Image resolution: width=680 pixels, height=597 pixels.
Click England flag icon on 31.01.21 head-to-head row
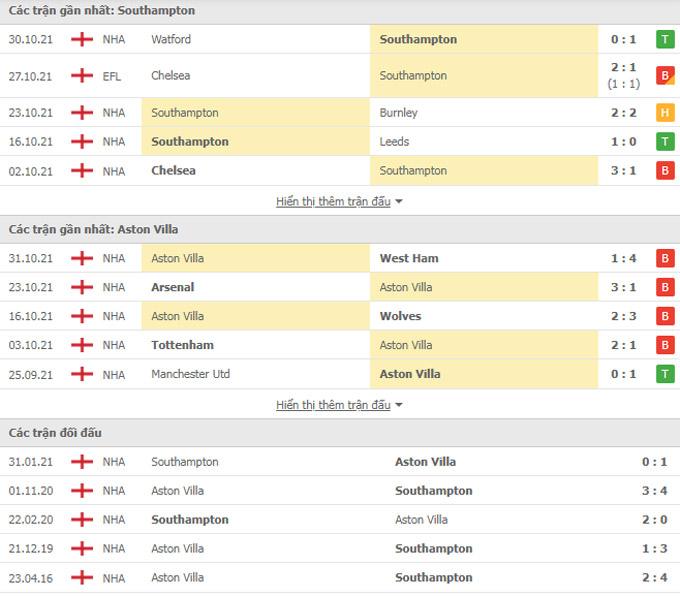[x=82, y=462]
